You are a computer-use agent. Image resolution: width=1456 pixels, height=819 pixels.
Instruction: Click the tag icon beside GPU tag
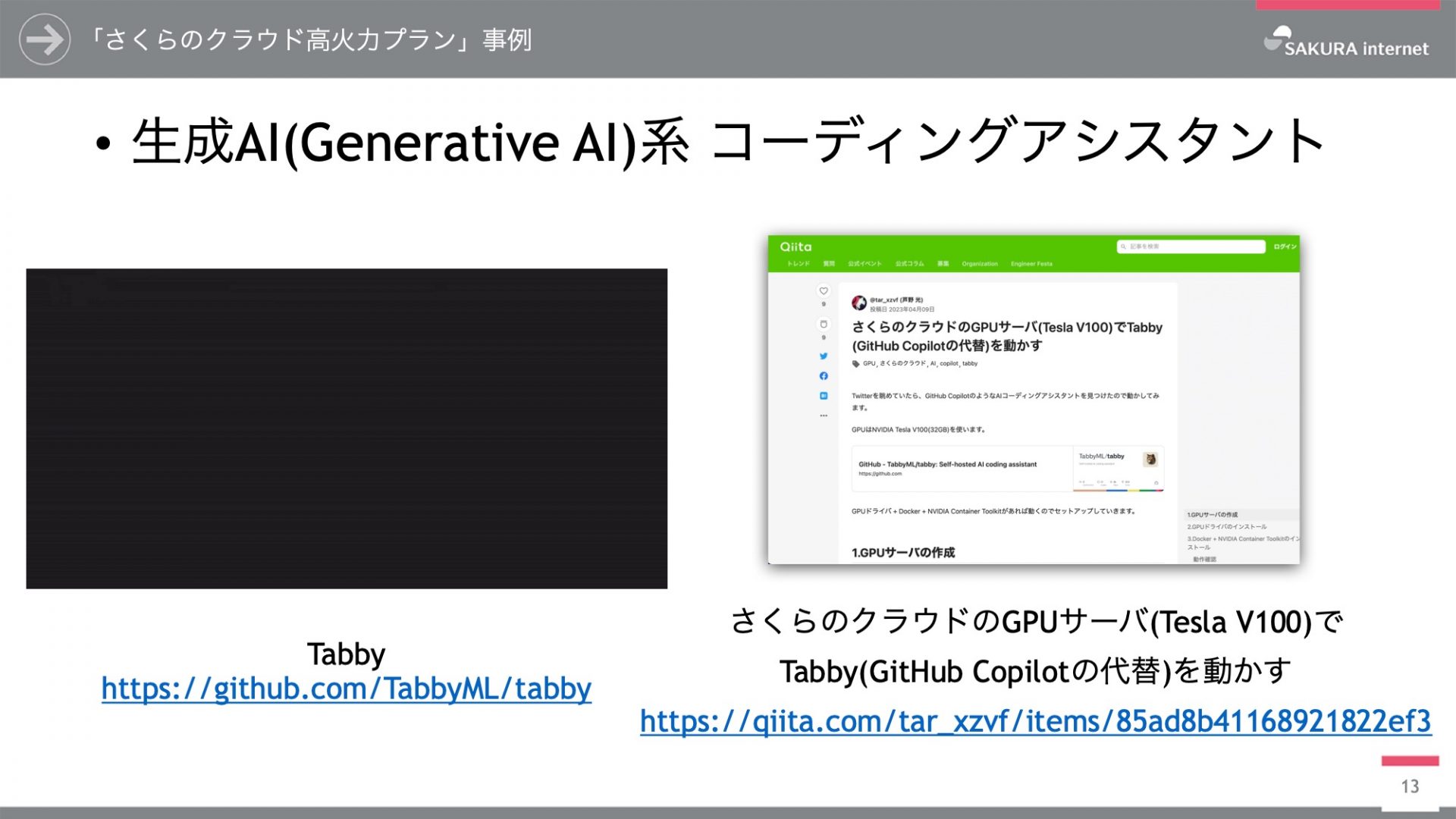click(x=856, y=364)
